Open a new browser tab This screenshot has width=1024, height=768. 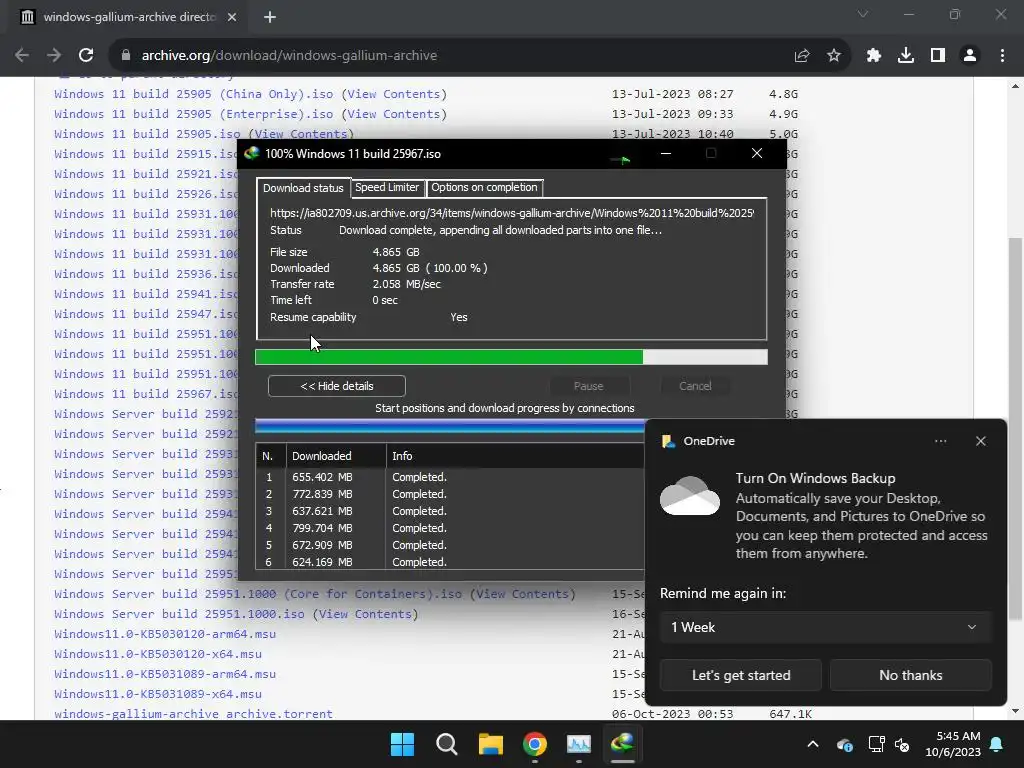tap(270, 17)
